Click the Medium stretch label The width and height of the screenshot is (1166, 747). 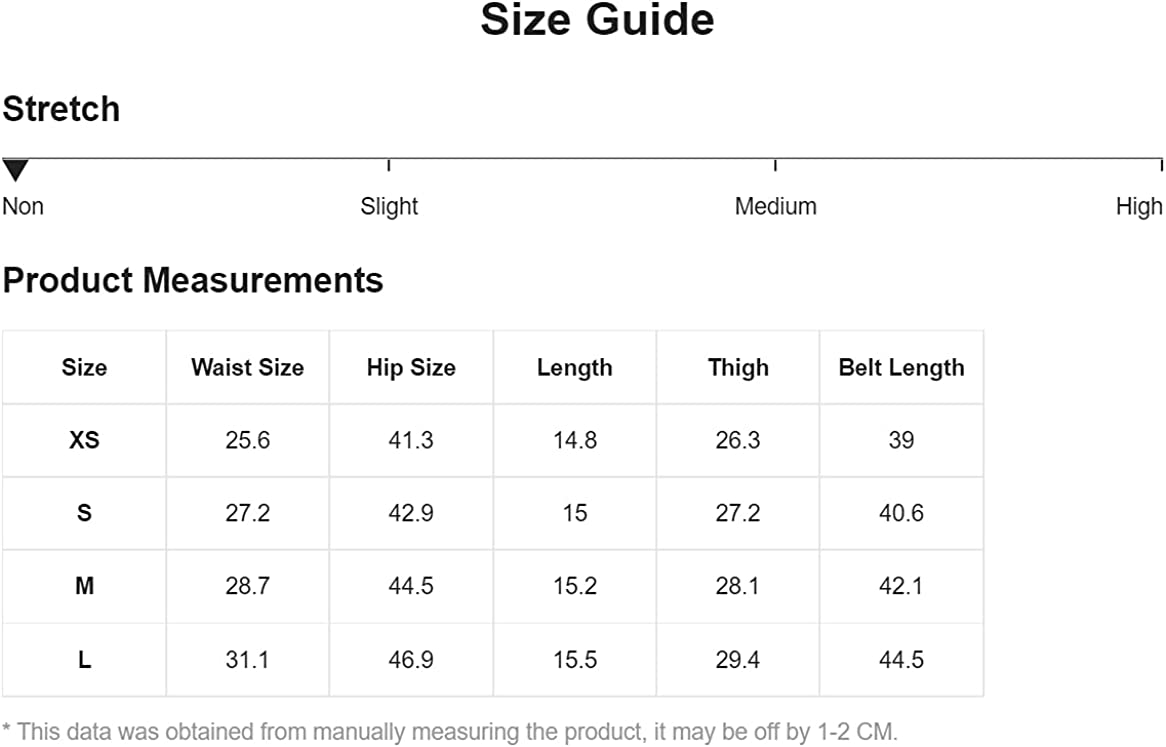775,206
